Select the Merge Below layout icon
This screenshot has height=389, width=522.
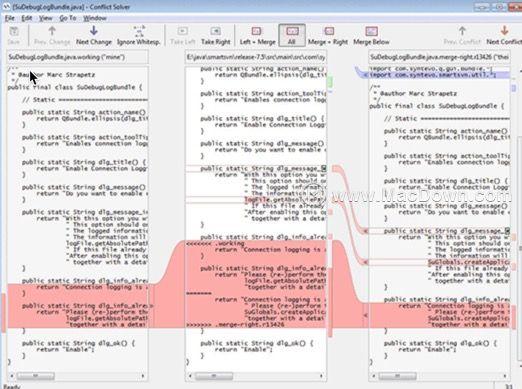click(371, 31)
